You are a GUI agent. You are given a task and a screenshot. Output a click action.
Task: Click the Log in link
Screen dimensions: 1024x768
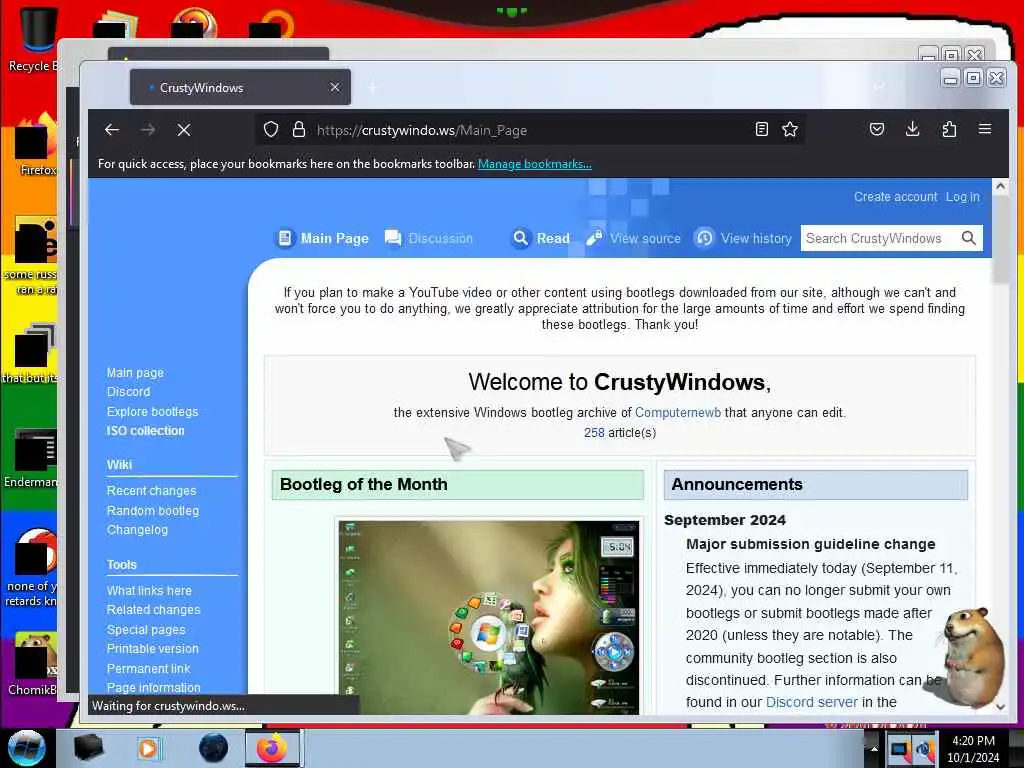(963, 197)
